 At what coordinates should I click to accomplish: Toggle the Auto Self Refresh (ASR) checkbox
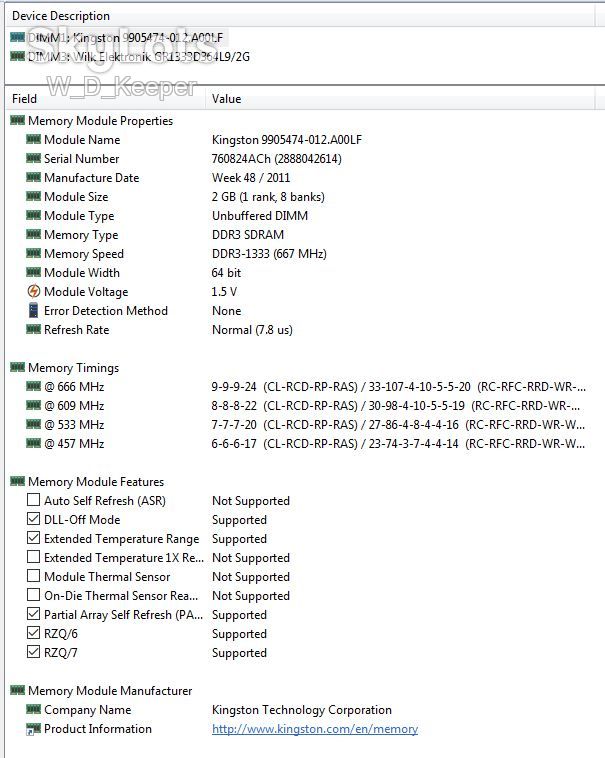(33, 499)
